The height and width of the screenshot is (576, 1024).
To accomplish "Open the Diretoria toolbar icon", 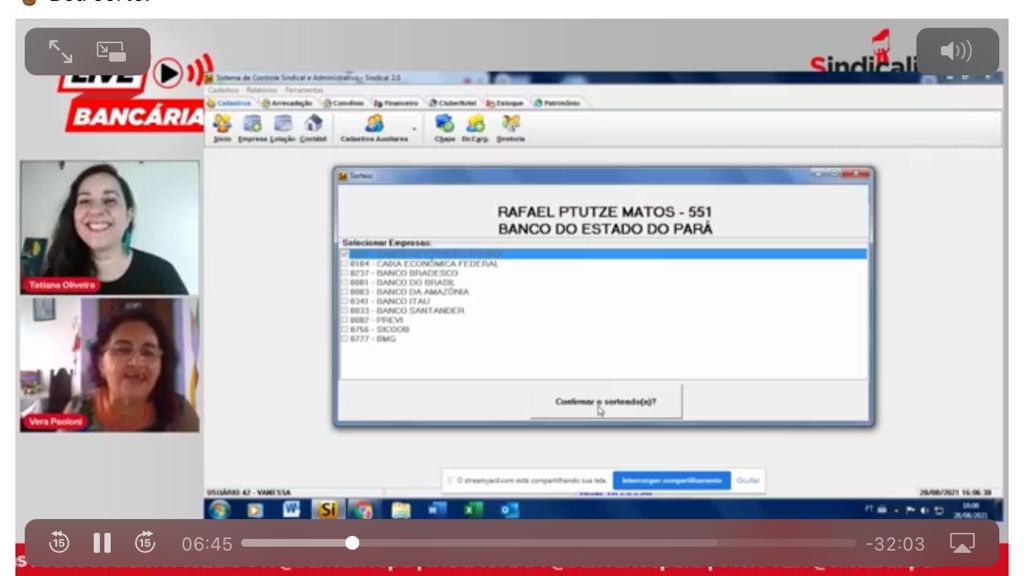I will coord(510,127).
